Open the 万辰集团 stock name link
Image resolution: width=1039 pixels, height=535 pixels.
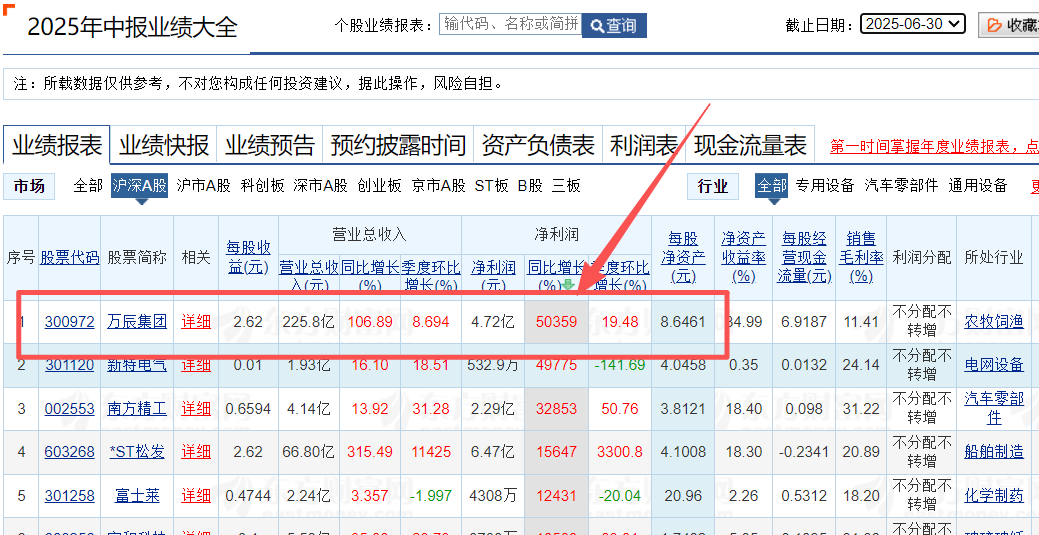pos(137,322)
